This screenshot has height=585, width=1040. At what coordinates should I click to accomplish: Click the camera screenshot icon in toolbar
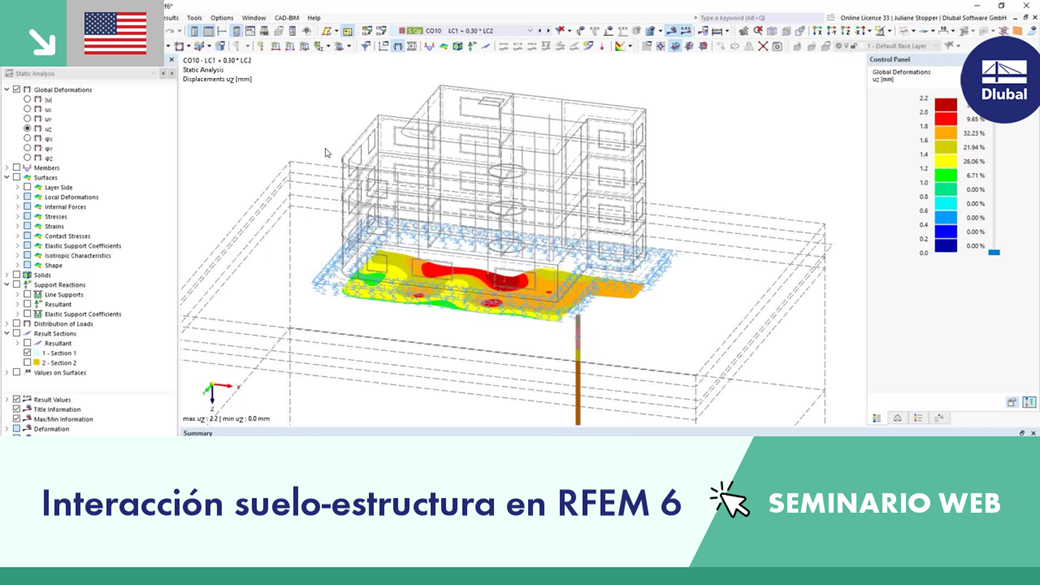tap(777, 46)
